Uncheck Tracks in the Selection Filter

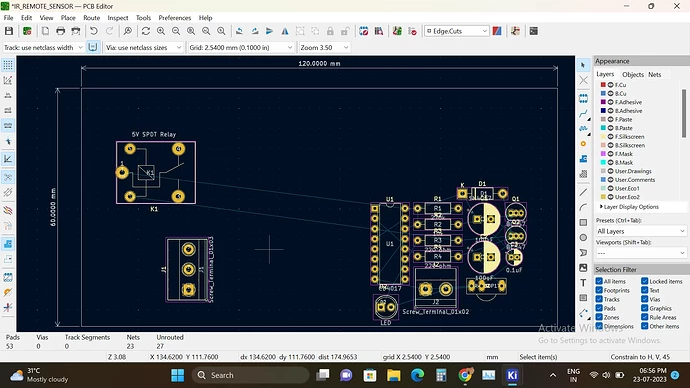pyautogui.click(x=599, y=299)
